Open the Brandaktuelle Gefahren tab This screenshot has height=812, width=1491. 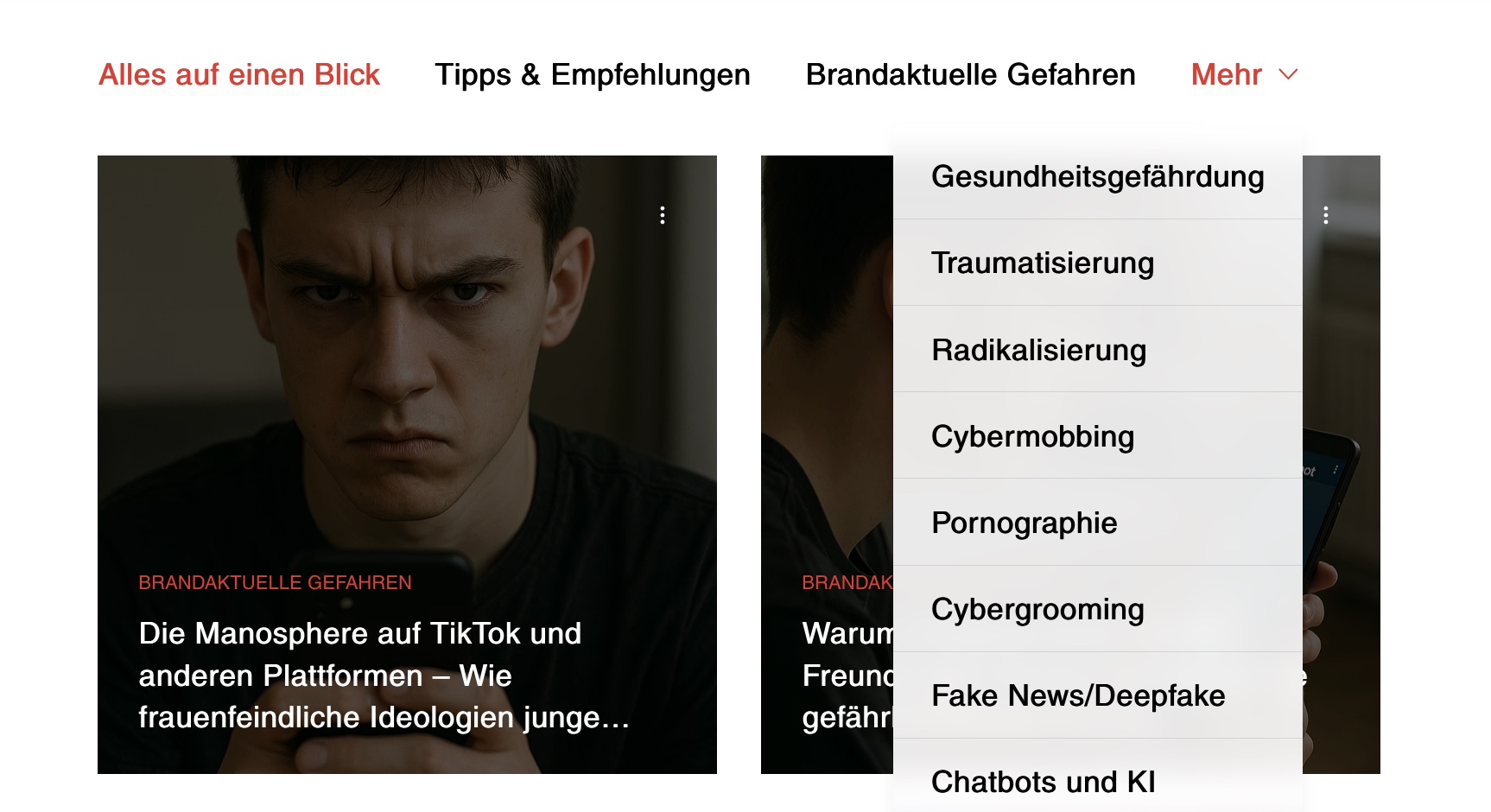[x=970, y=75]
